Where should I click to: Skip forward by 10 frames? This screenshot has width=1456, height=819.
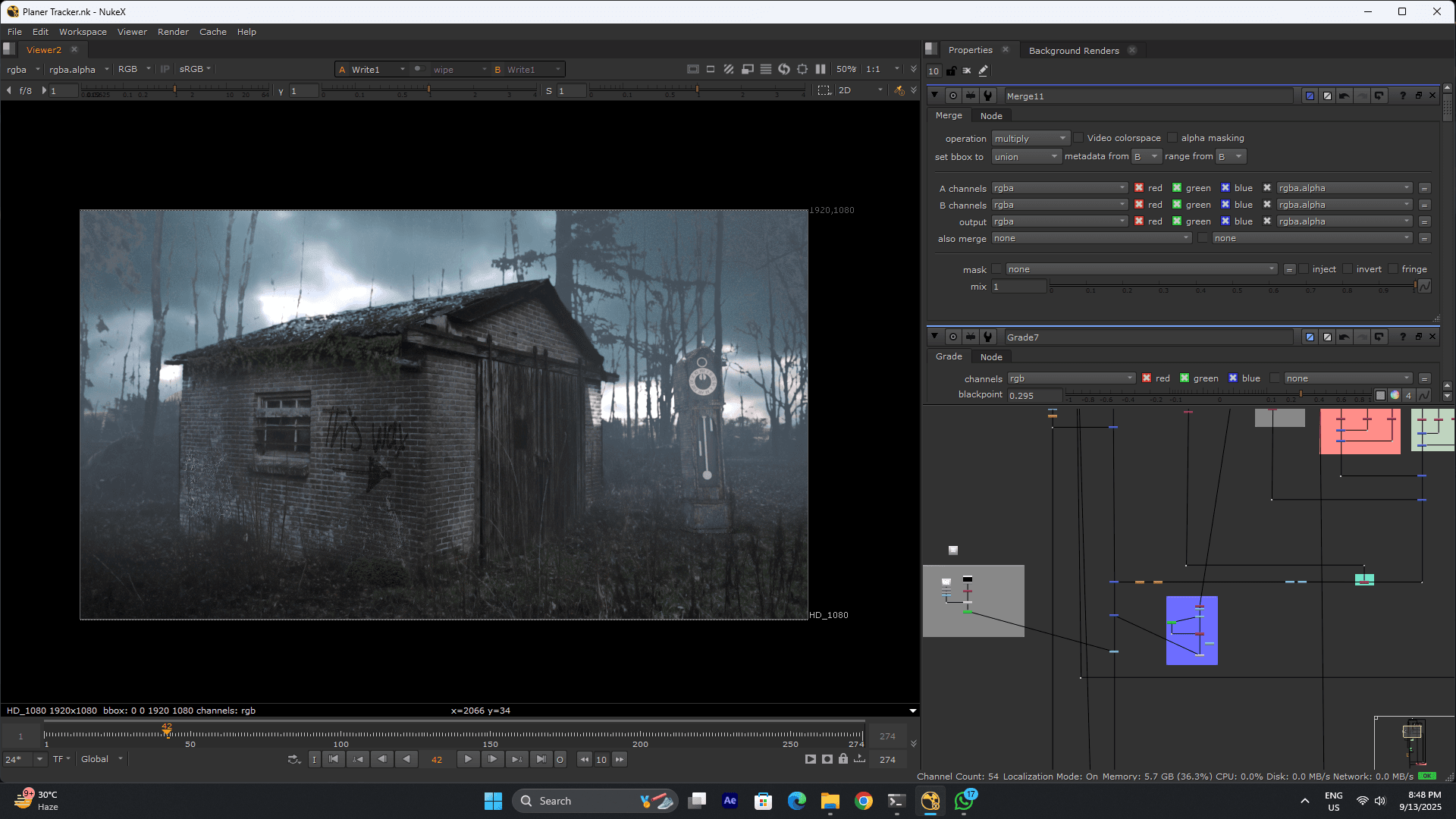pos(620,759)
